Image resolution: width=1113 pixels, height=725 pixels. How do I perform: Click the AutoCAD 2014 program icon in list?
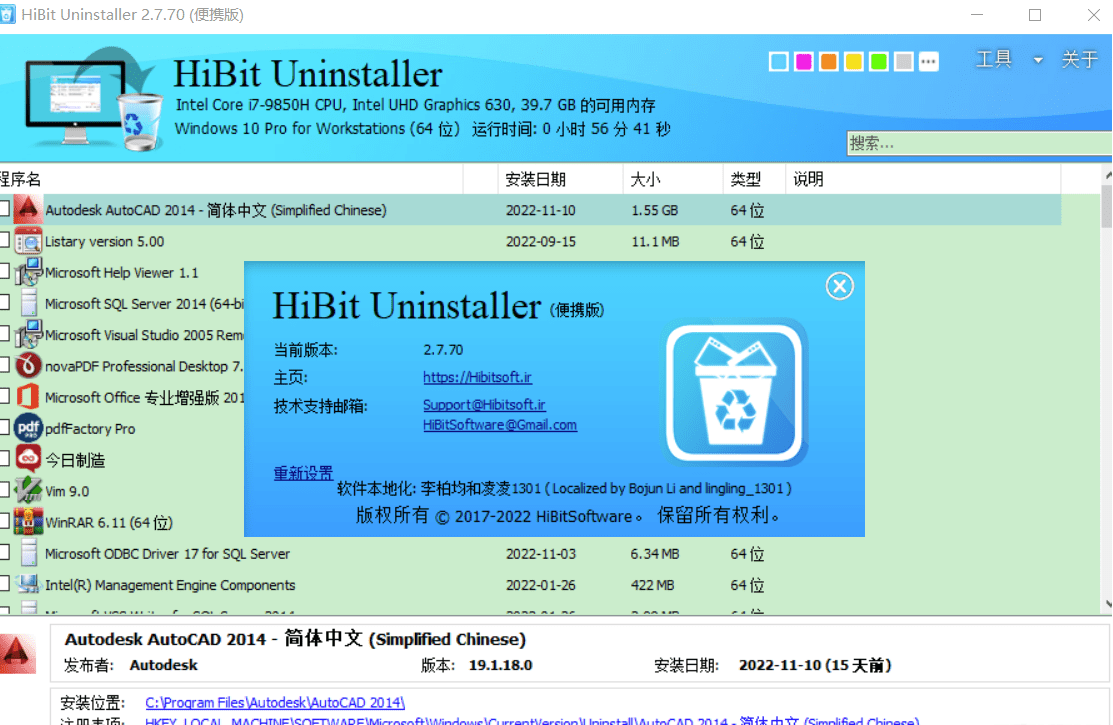pos(28,210)
